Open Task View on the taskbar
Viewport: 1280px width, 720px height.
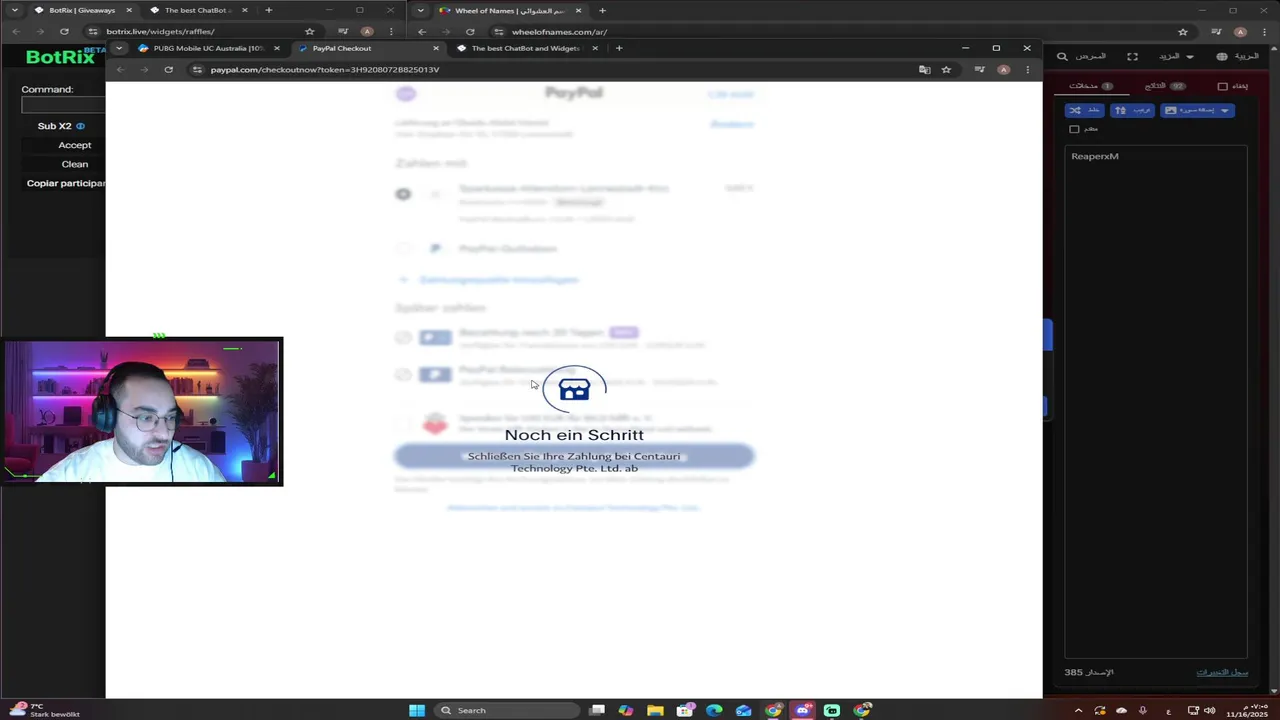(x=597, y=710)
